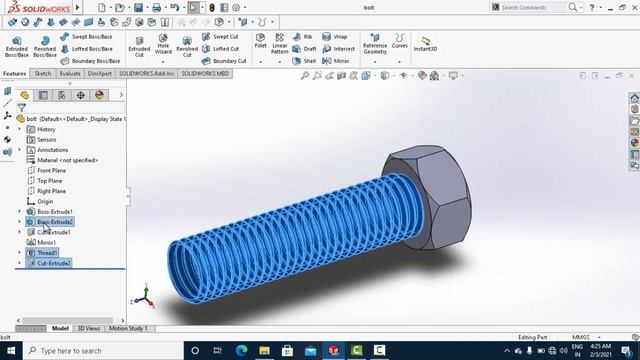Expand the Thread1 feature
This screenshot has width=640, height=360.
(19, 253)
